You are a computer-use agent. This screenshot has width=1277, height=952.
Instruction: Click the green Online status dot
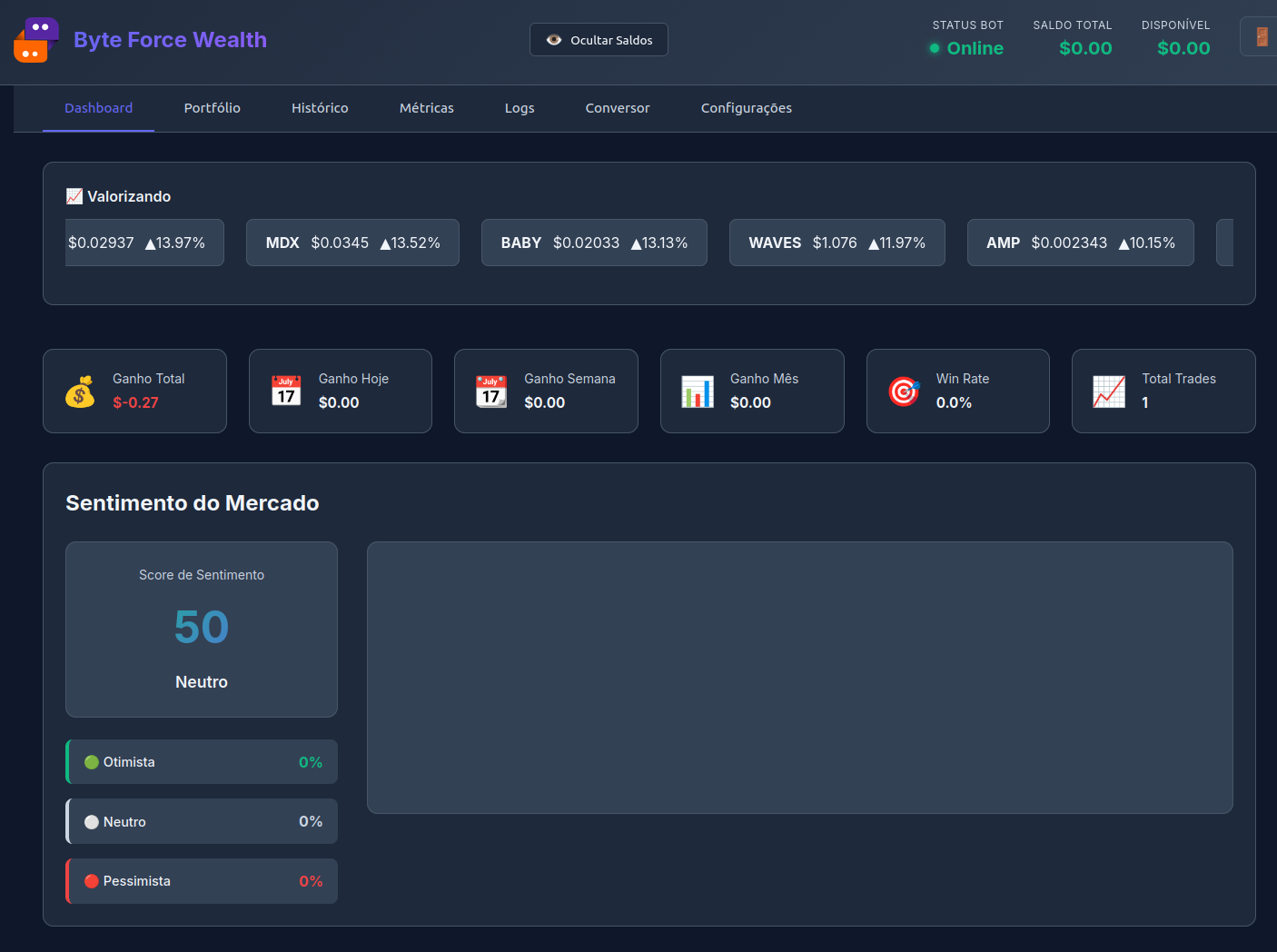[x=935, y=49]
